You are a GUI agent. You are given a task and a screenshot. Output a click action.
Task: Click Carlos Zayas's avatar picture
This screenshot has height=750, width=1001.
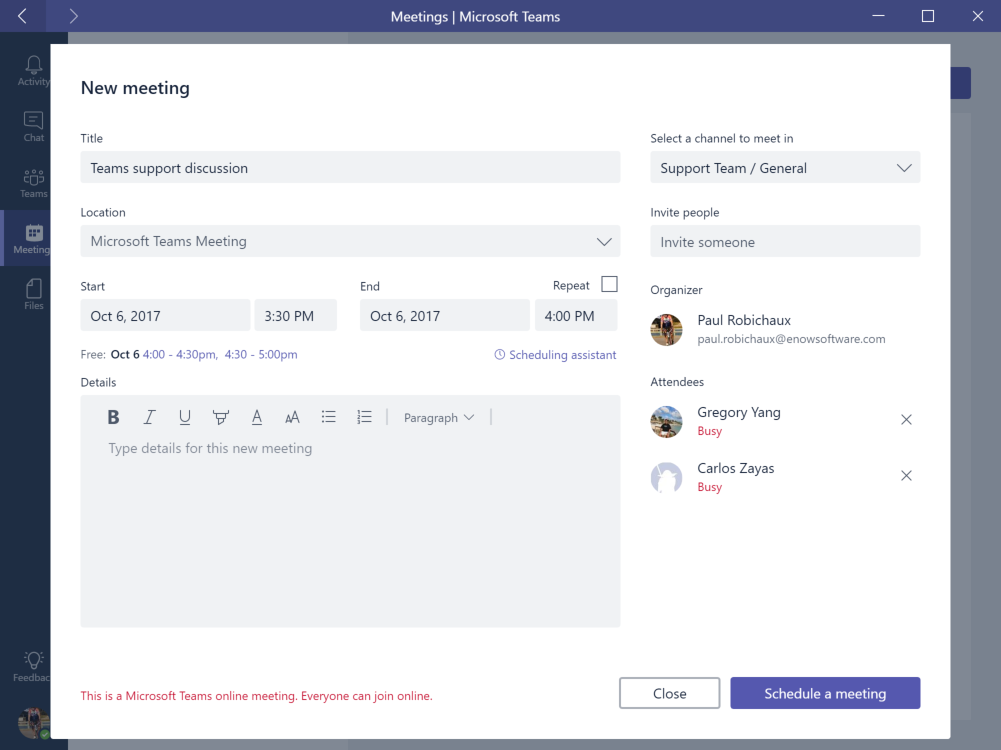(666, 477)
